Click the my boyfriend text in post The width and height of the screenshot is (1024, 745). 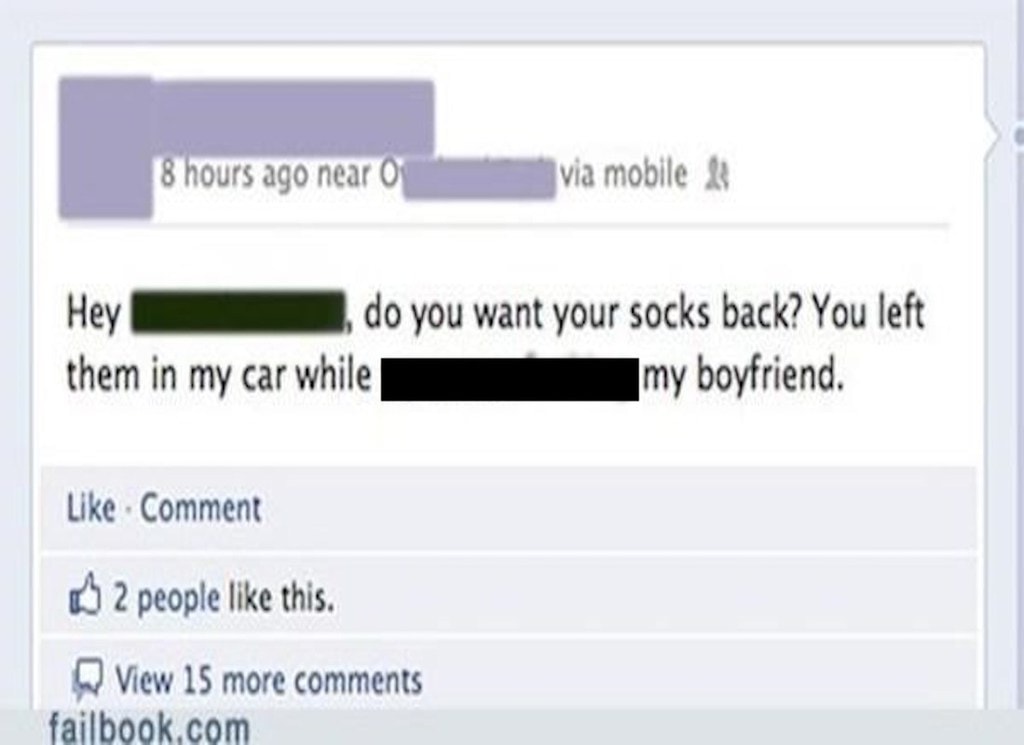(x=743, y=377)
